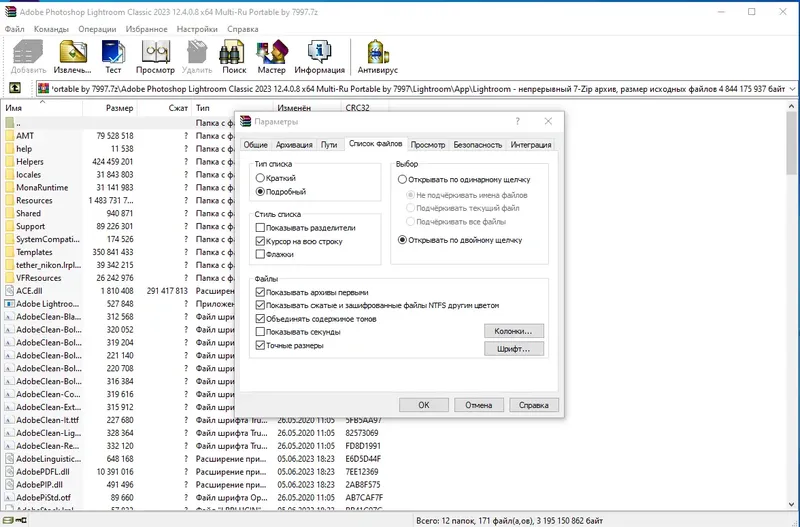Expand the archive path dropdown arrow
Screen dimensions: 800x527
coord(792,89)
